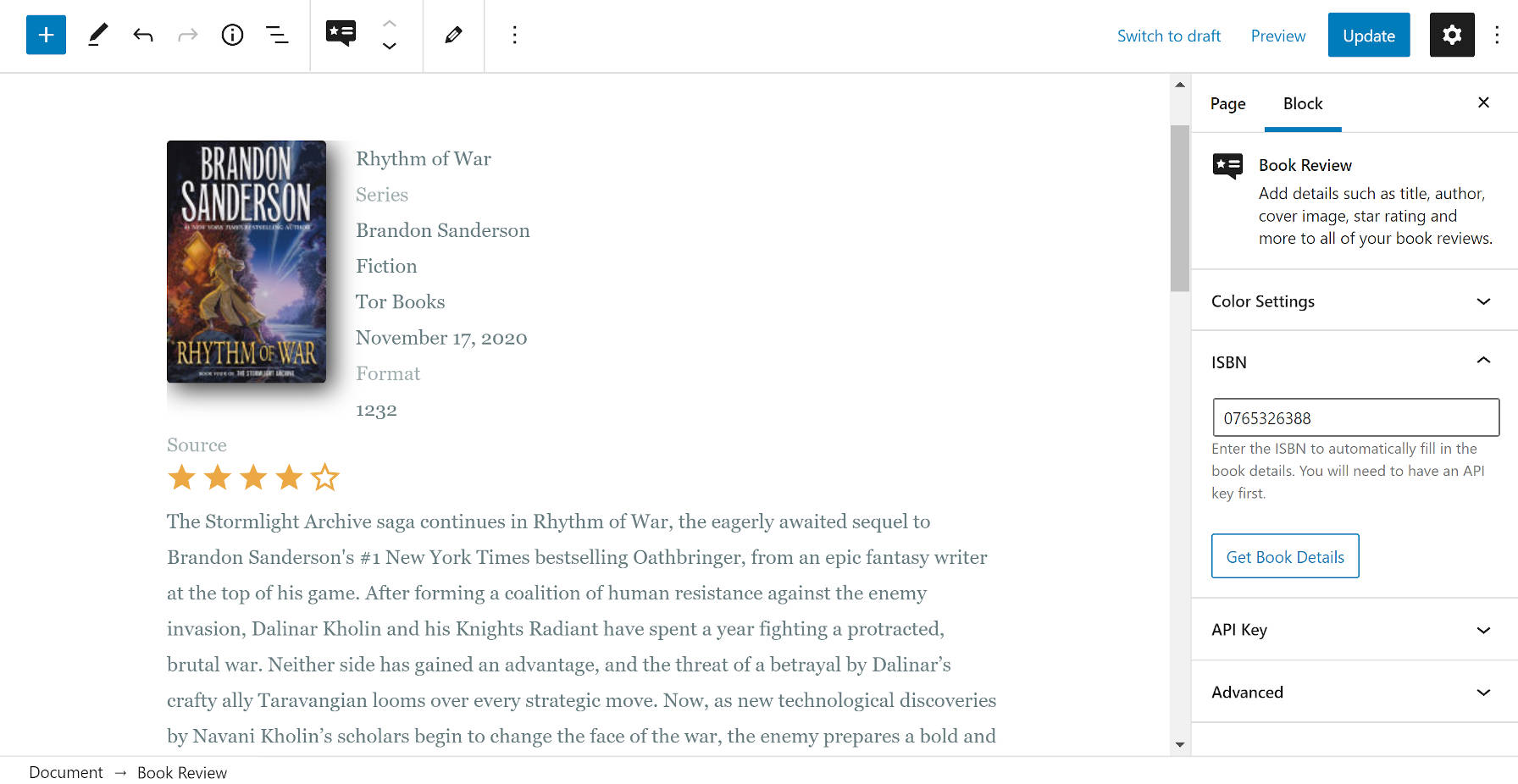
Task: Toggle the settings gear panel
Action: 1451,35
